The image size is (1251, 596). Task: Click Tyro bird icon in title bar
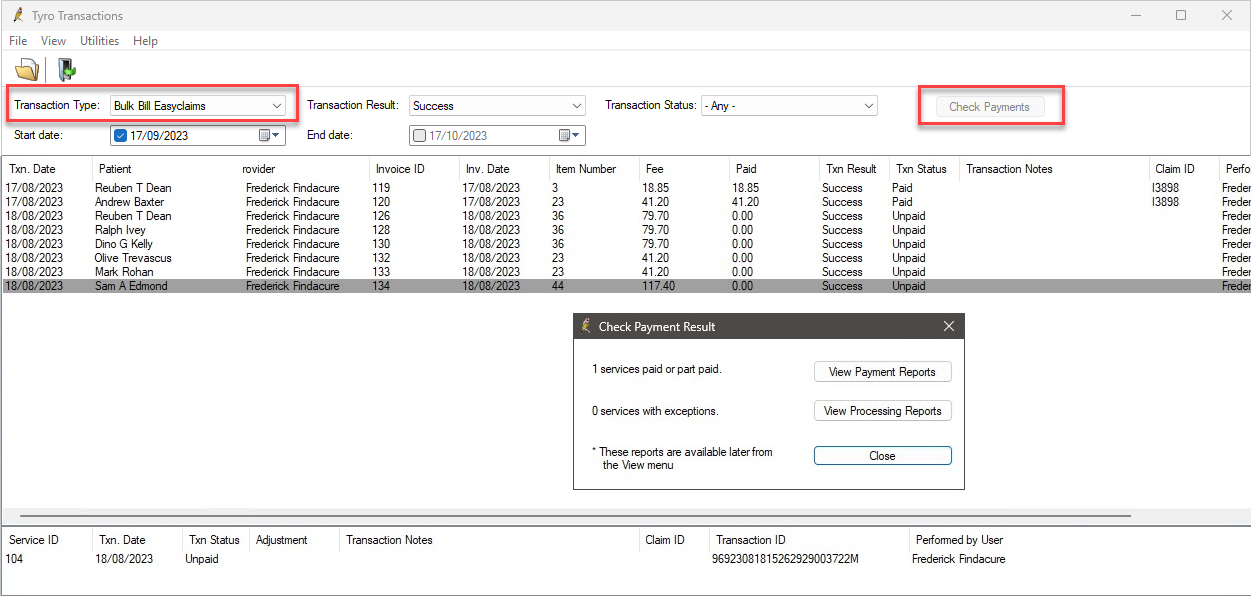(x=18, y=15)
